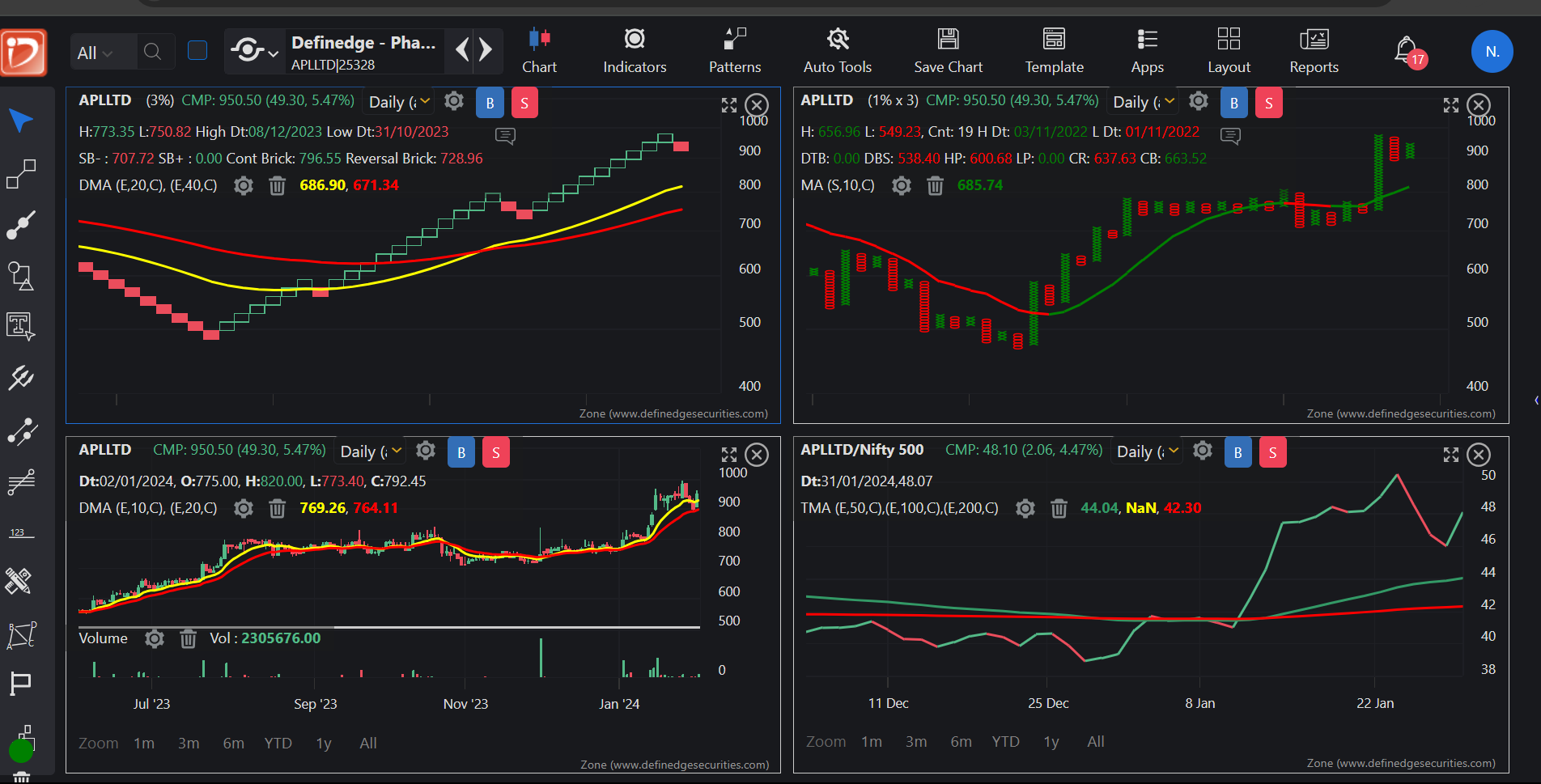Set candlestick chart zoom to 1m
Viewport: 1541px width, 784px height.
click(x=144, y=743)
